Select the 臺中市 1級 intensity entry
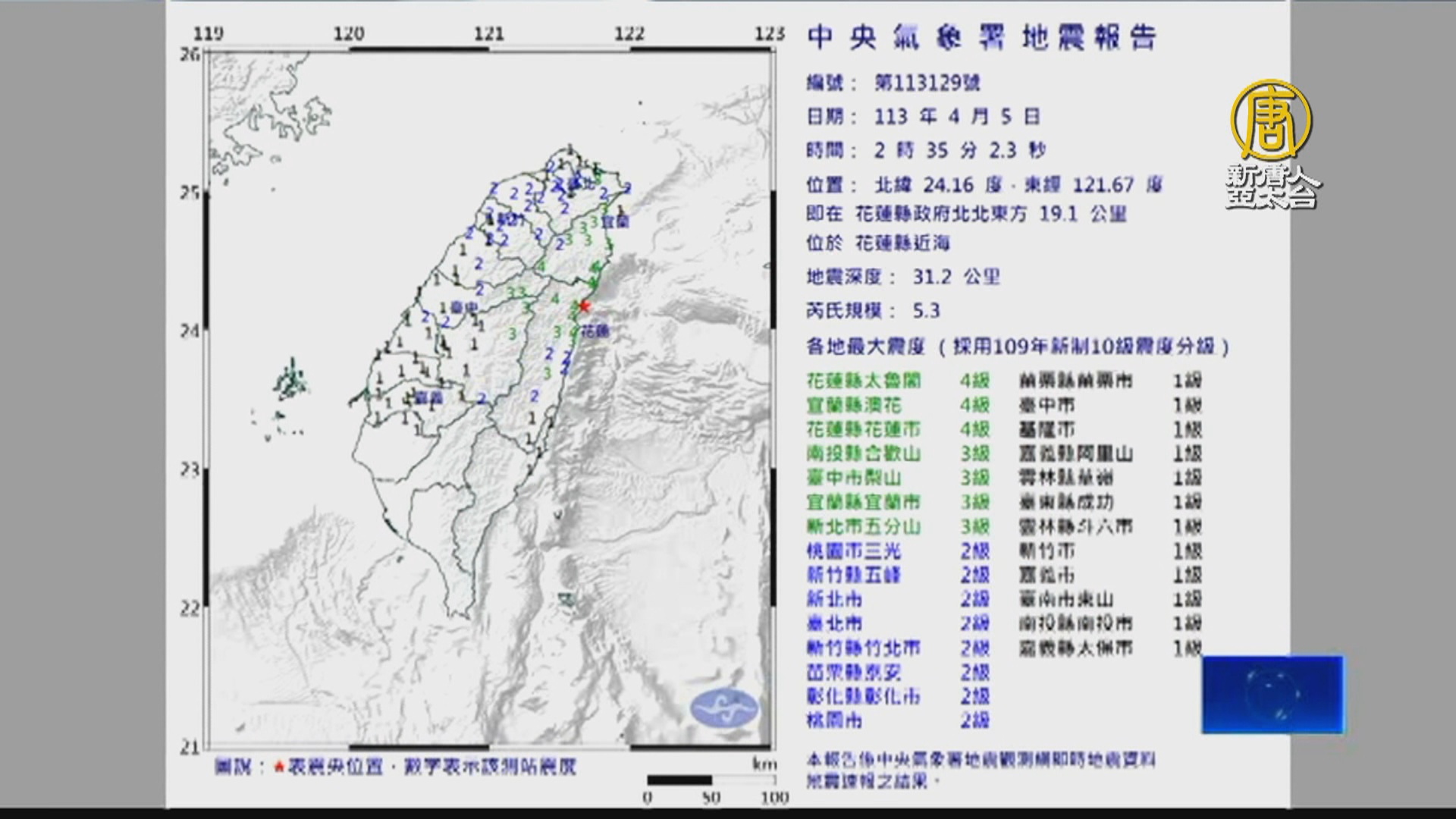 [x=1109, y=405]
